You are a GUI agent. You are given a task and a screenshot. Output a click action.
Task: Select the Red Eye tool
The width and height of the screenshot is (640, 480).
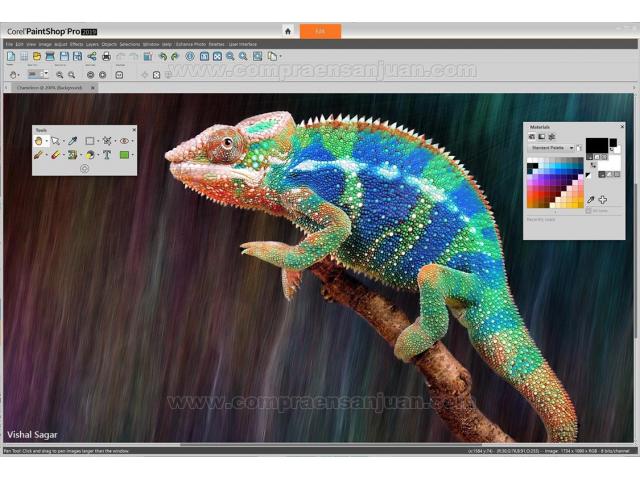tap(124, 141)
